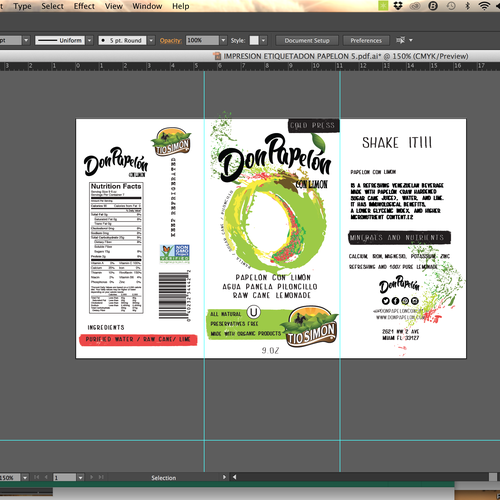Click the Selection status bar label
This screenshot has width=500, height=500.
pos(163,478)
